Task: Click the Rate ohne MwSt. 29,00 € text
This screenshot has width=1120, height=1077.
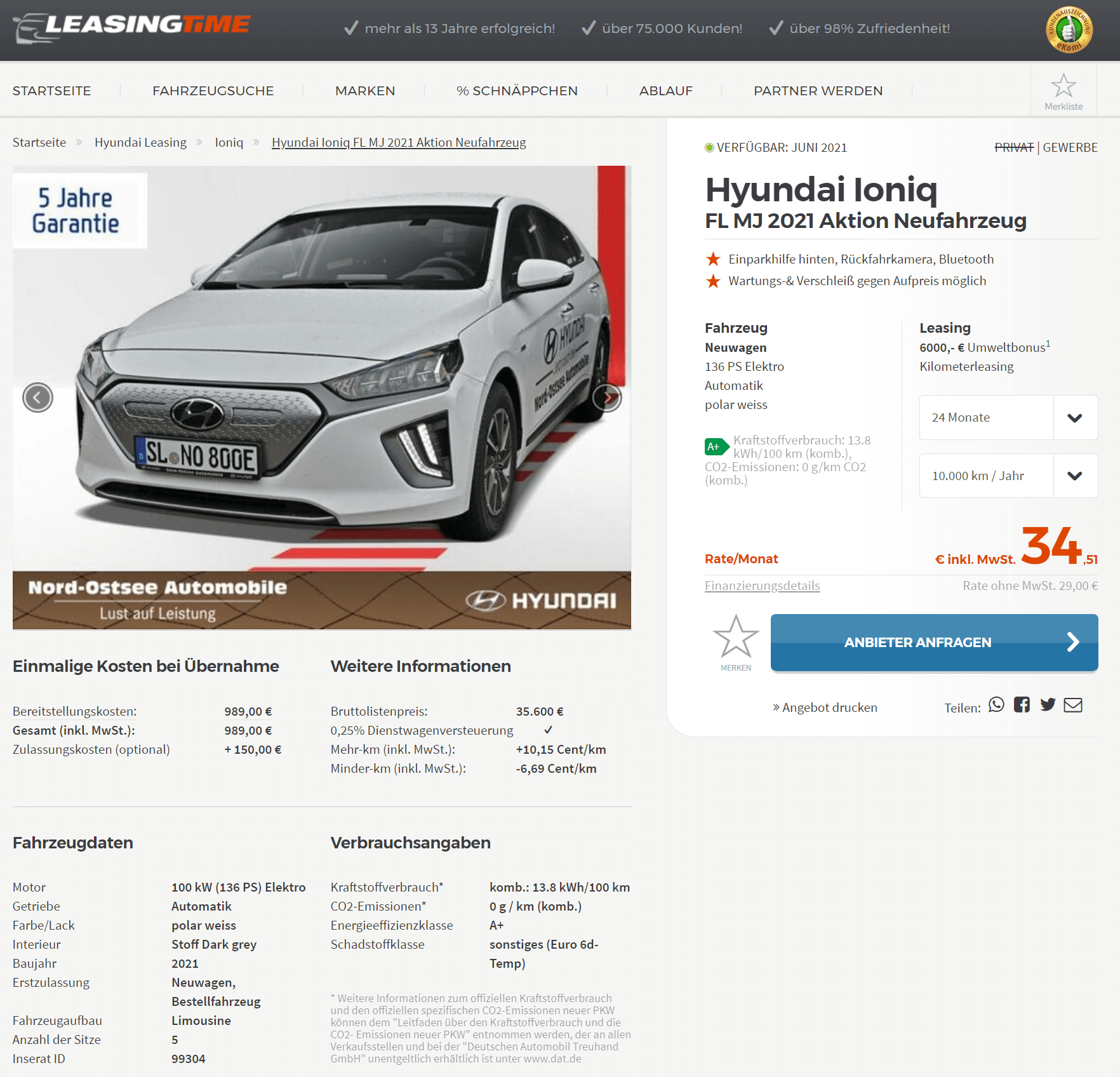Action: 1030,585
